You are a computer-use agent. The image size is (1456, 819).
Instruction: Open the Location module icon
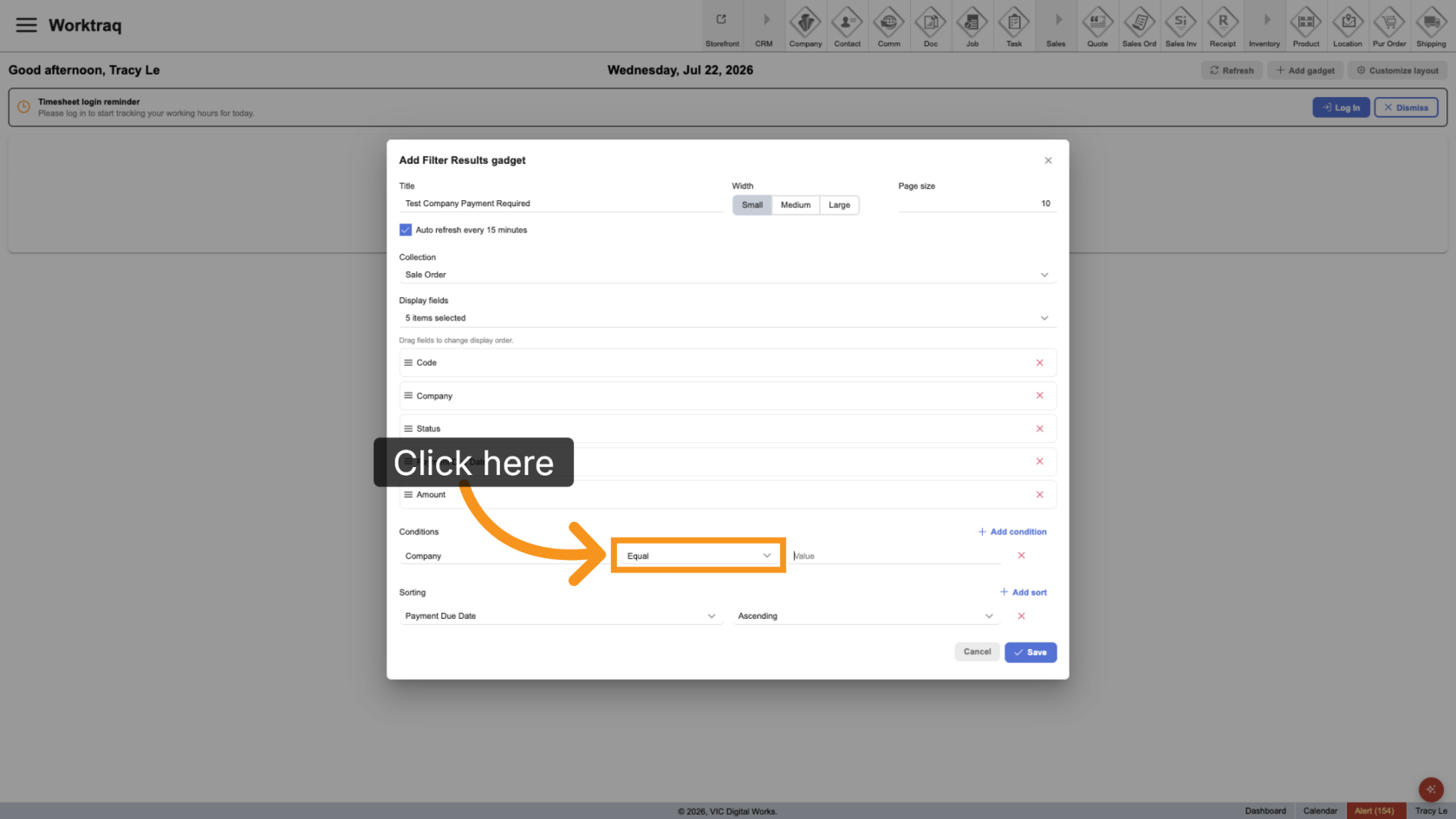(1348, 26)
